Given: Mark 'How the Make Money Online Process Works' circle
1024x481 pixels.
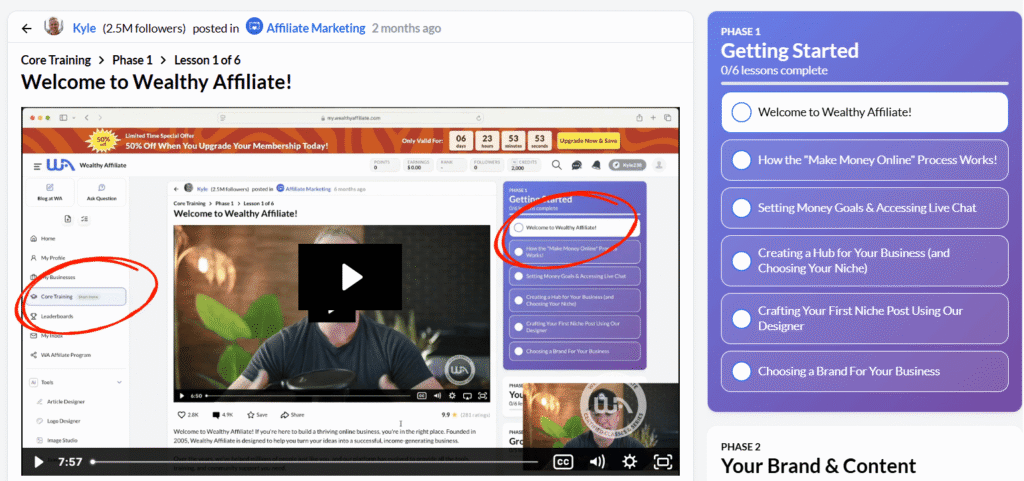Looking at the screenshot, I should (741, 160).
